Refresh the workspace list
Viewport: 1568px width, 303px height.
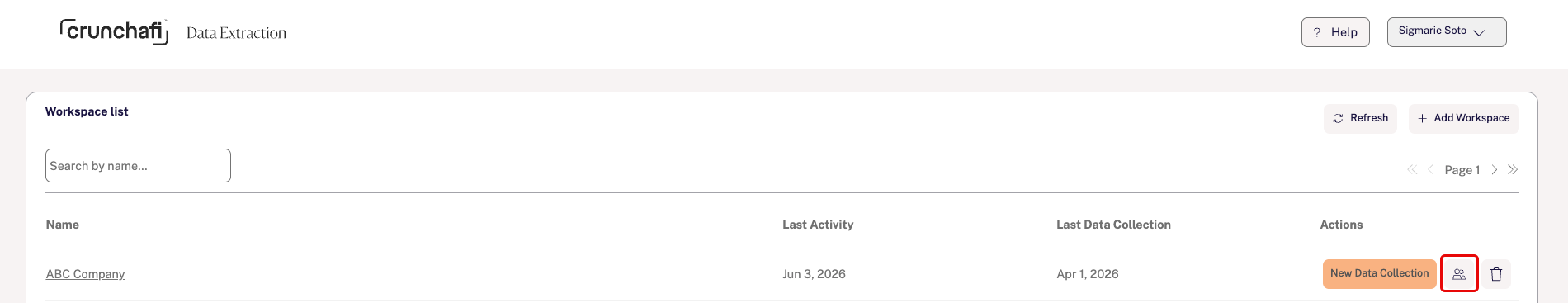point(1360,118)
